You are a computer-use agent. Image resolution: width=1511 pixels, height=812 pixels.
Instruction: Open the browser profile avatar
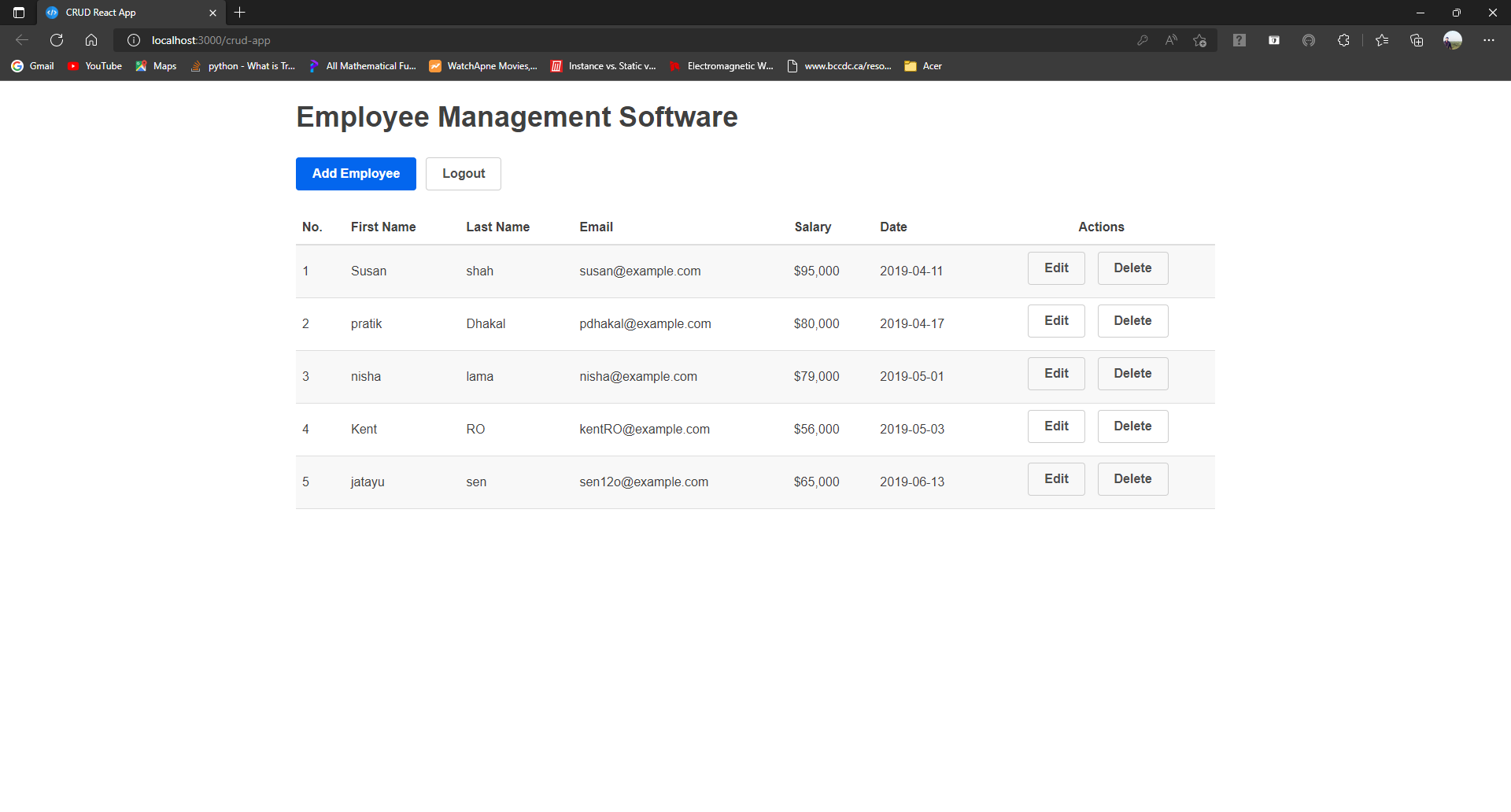click(x=1453, y=40)
